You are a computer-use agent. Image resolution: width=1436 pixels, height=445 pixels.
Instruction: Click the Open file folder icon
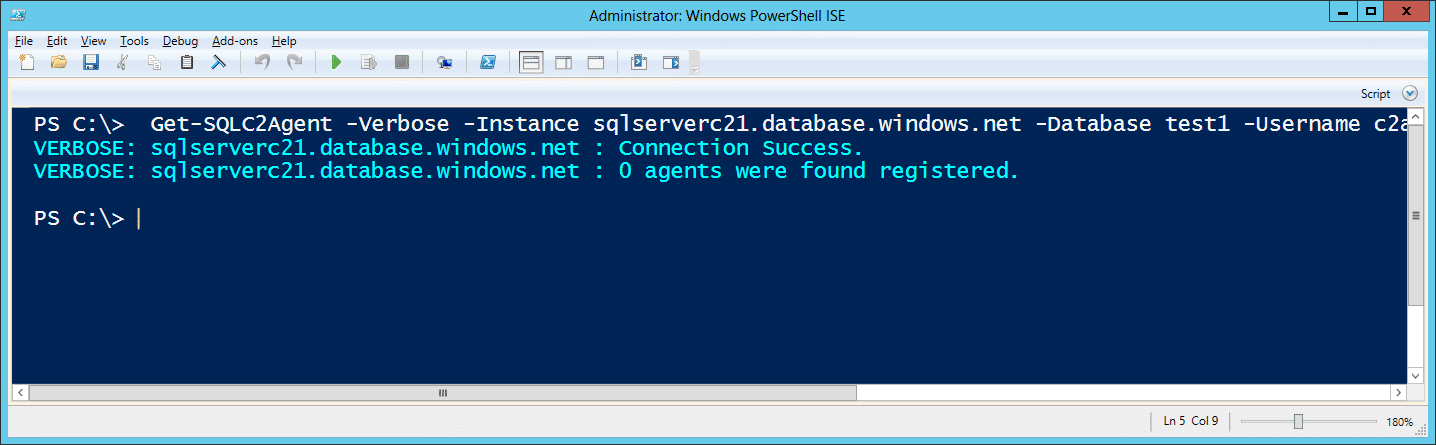coord(58,63)
